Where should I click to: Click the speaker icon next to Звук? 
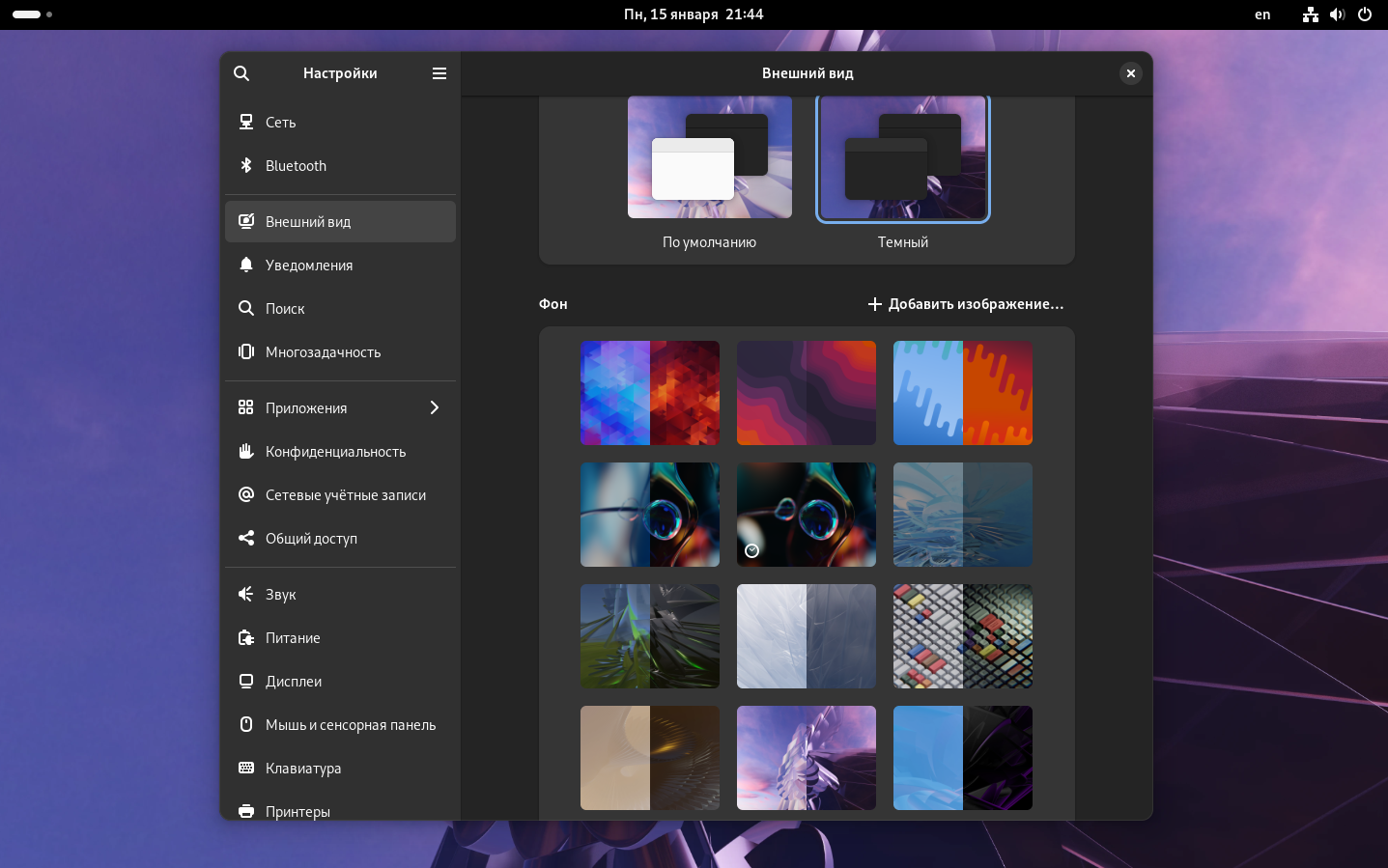246,595
